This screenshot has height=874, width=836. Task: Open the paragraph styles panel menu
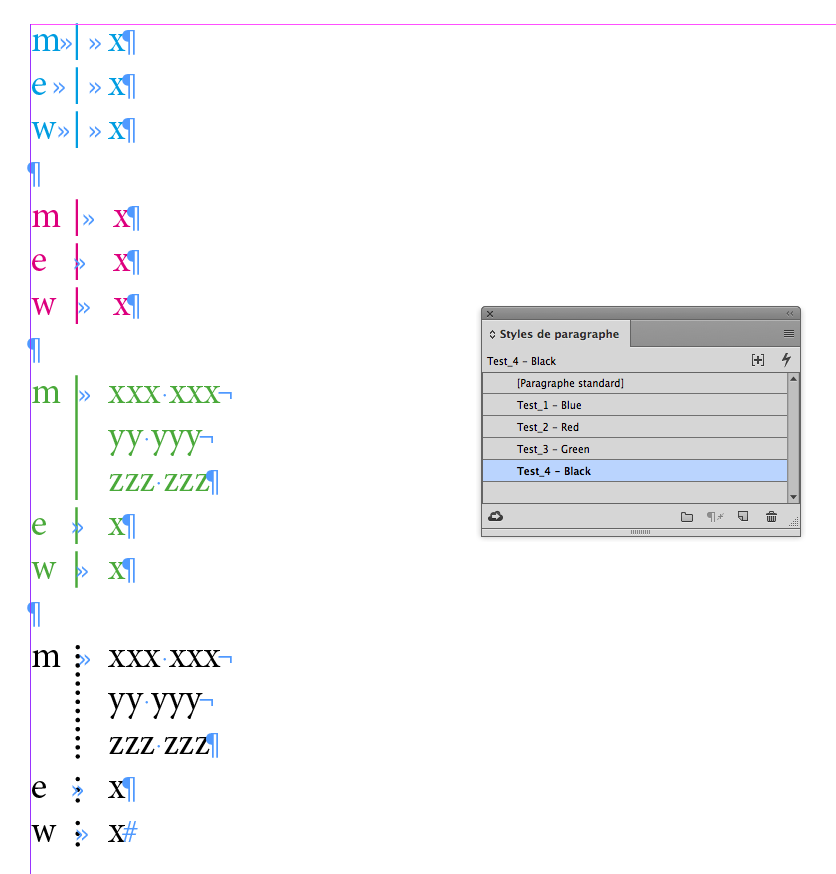[789, 333]
